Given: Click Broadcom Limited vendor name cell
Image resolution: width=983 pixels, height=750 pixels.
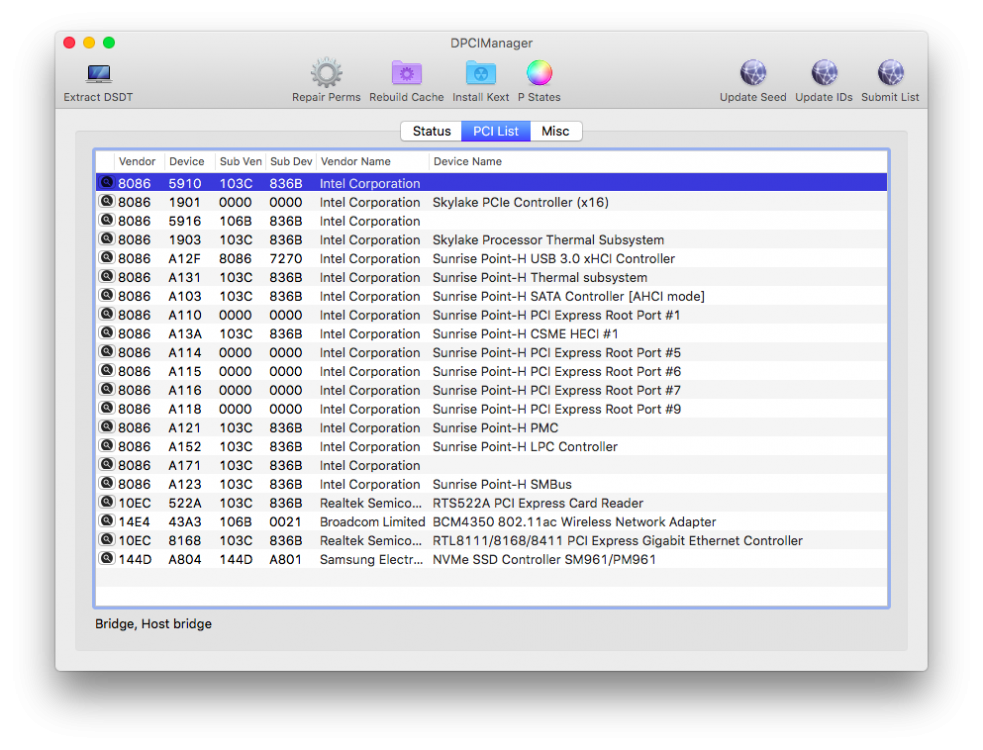Looking at the screenshot, I should [372, 522].
